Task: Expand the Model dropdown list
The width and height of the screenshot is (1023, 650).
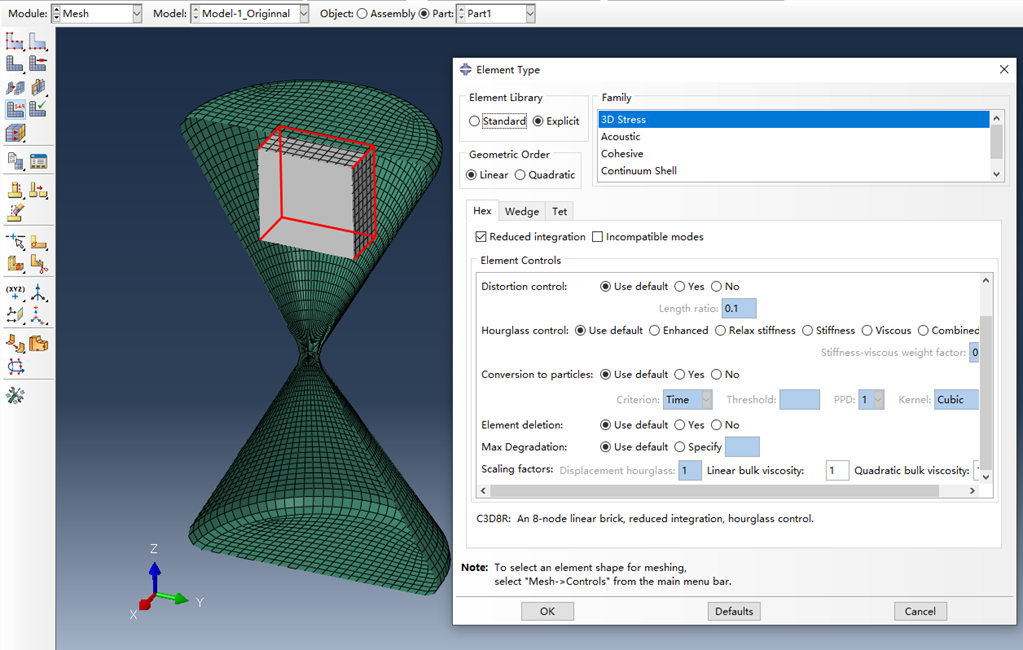Action: click(x=249, y=14)
